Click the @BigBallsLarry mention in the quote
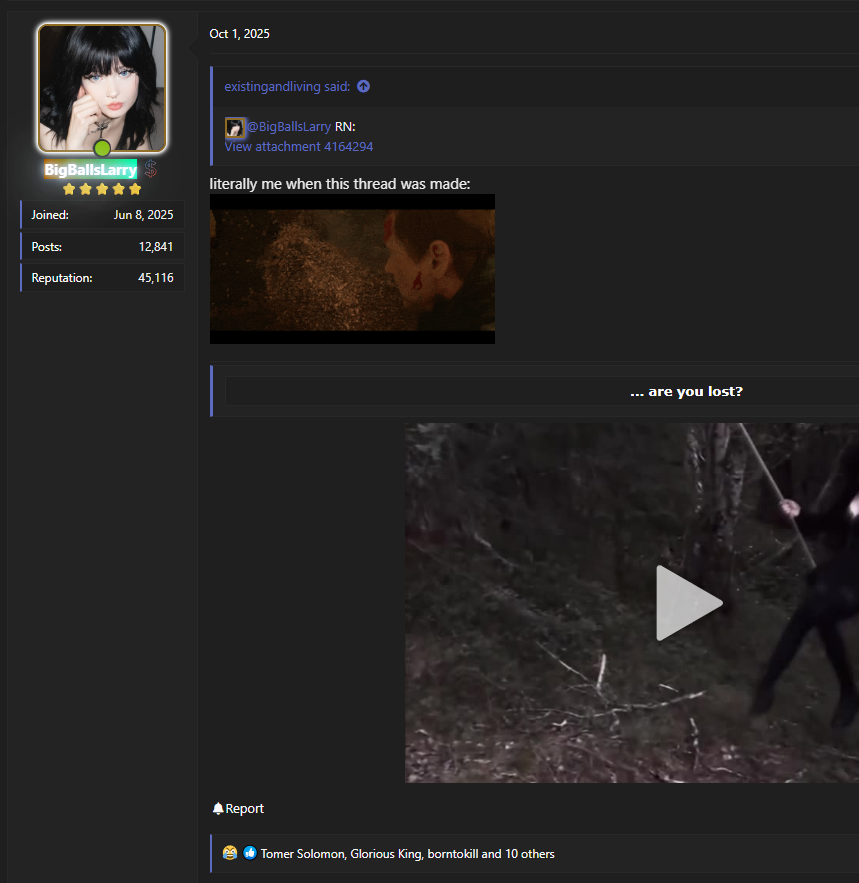Screen dimensions: 859x883 [289, 127]
